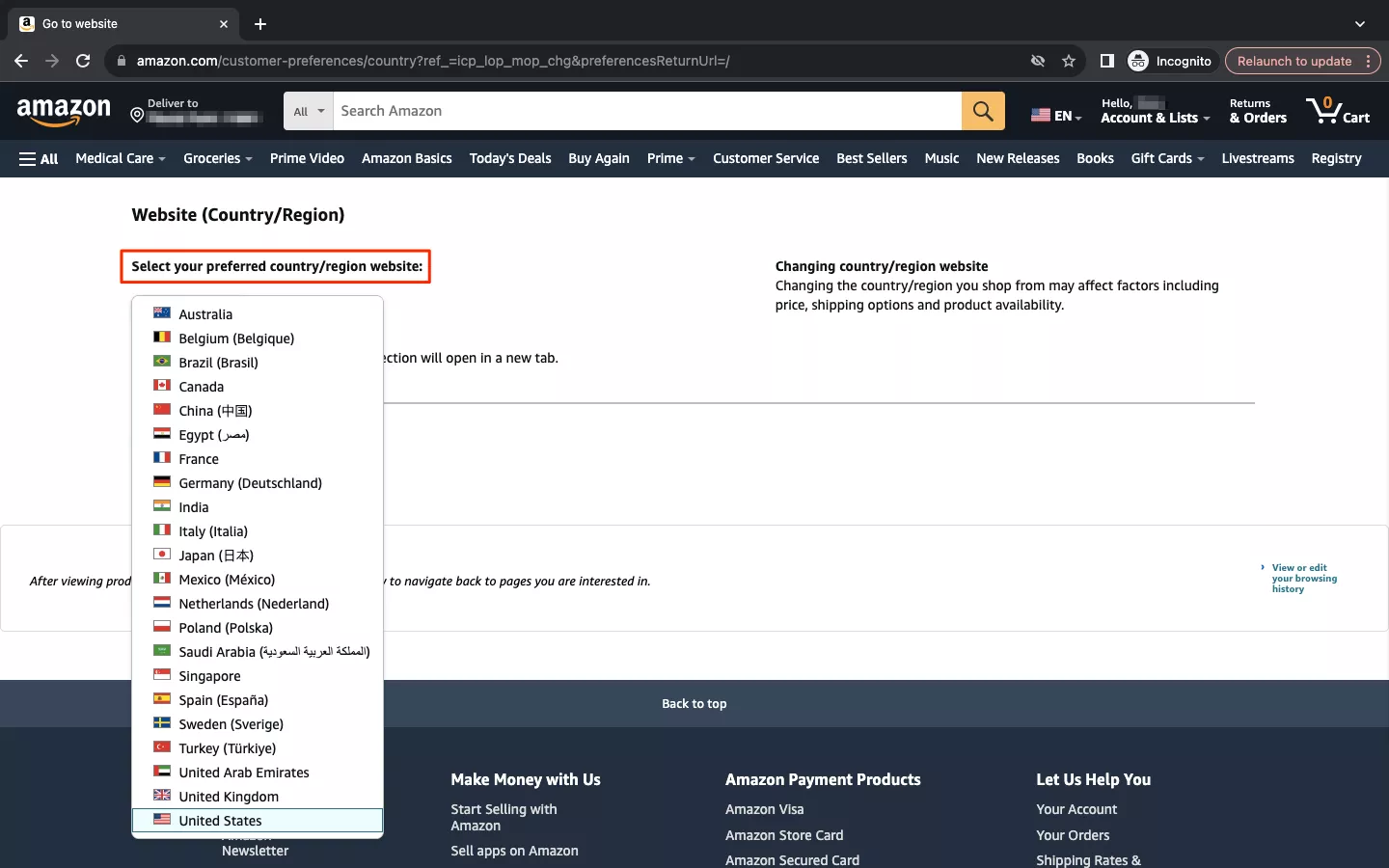Screen dimensions: 1389x868
Task: Select Saudi Arabia option
Action: (x=258, y=652)
